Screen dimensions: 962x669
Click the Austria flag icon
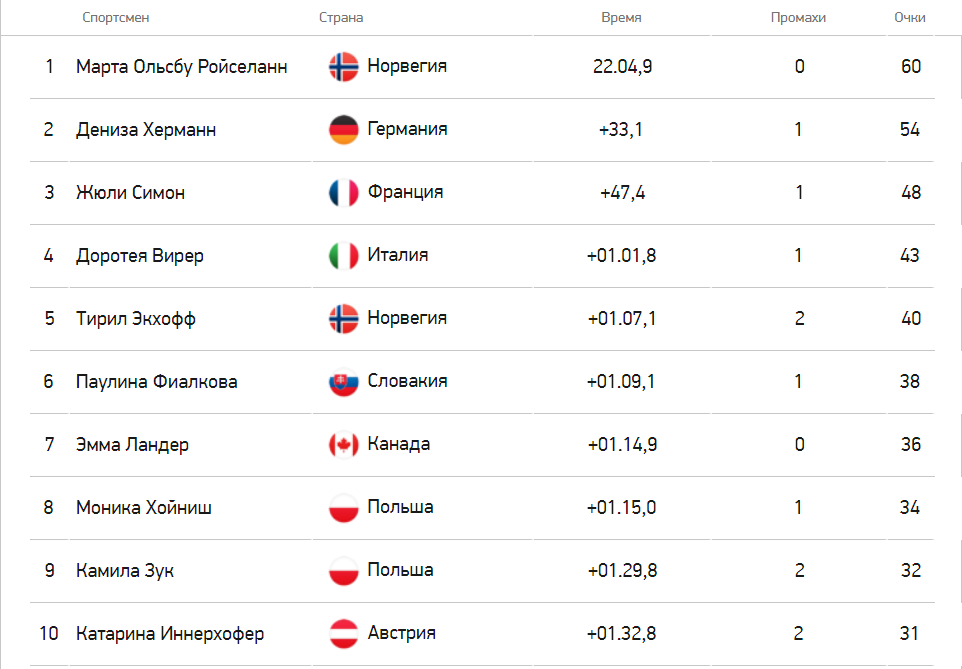point(344,634)
